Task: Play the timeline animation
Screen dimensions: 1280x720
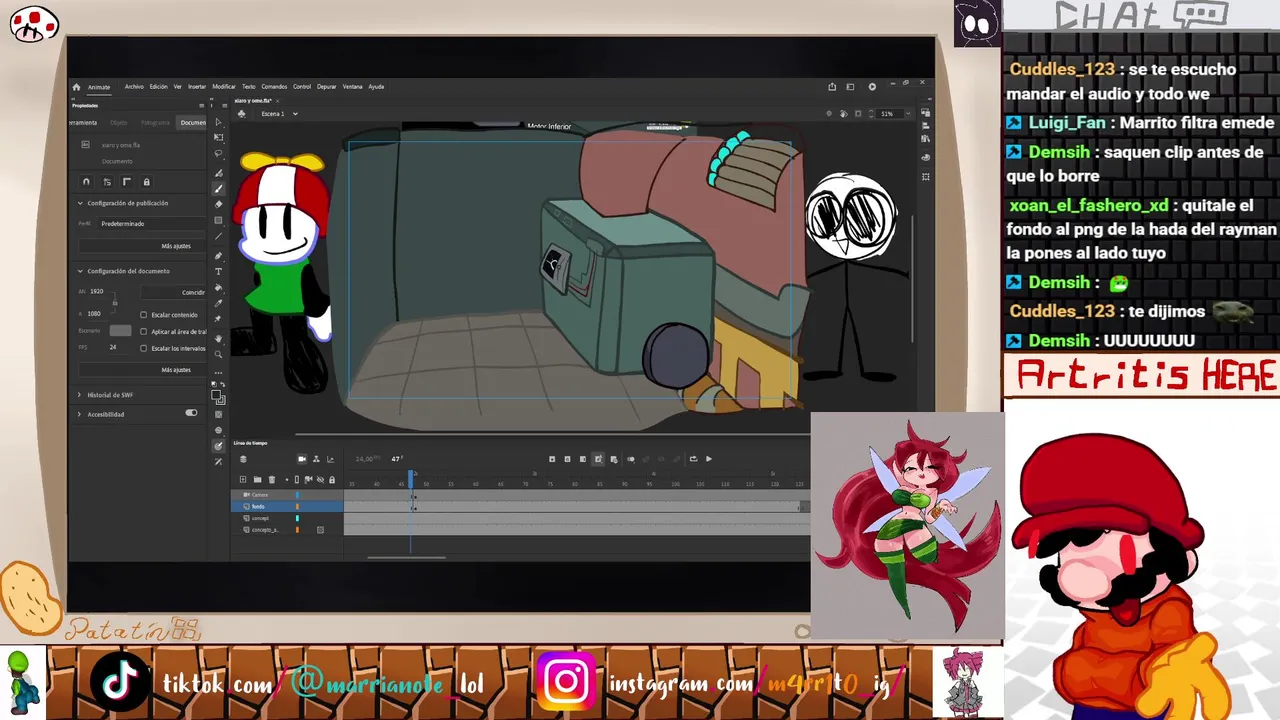Action: [x=709, y=459]
